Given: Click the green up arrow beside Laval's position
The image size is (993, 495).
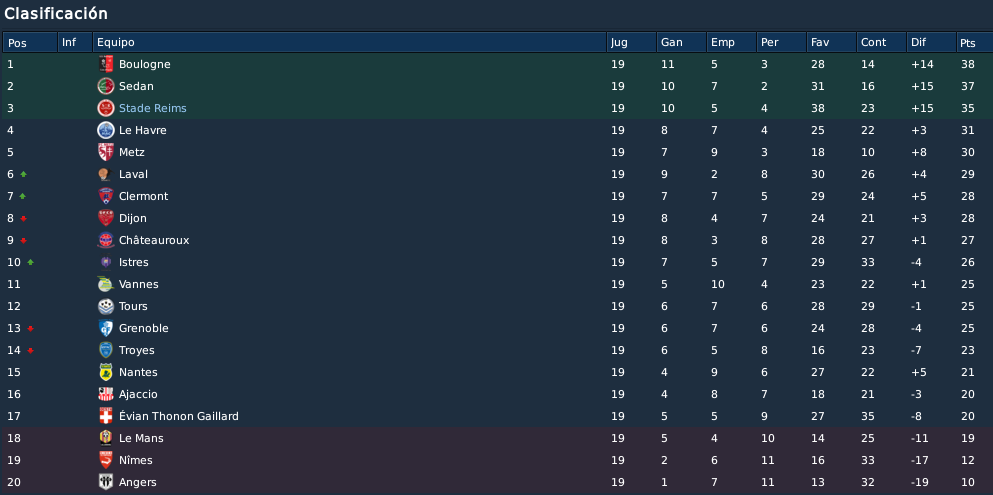Looking at the screenshot, I should pos(23,174).
